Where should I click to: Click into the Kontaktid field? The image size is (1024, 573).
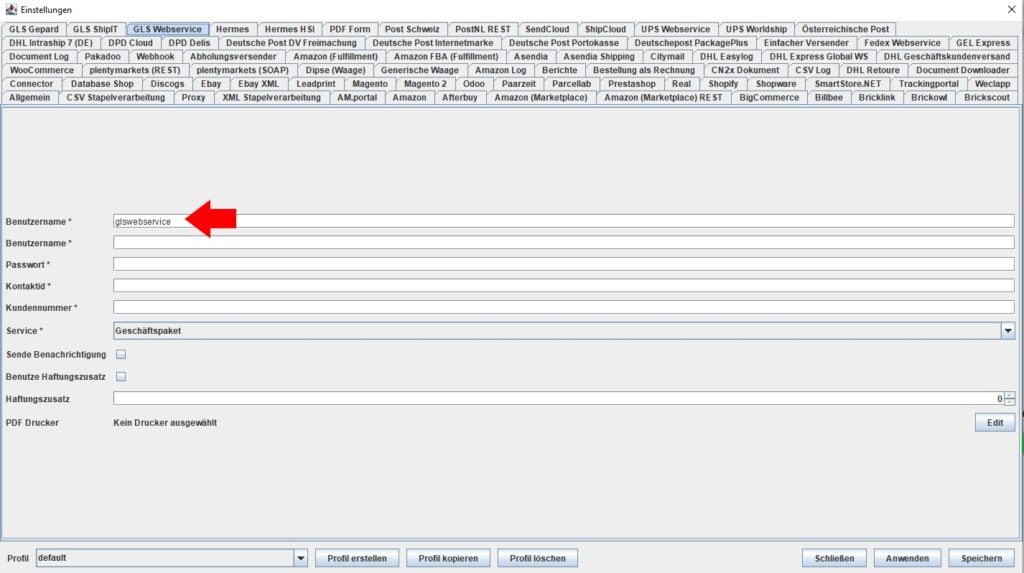coord(564,286)
